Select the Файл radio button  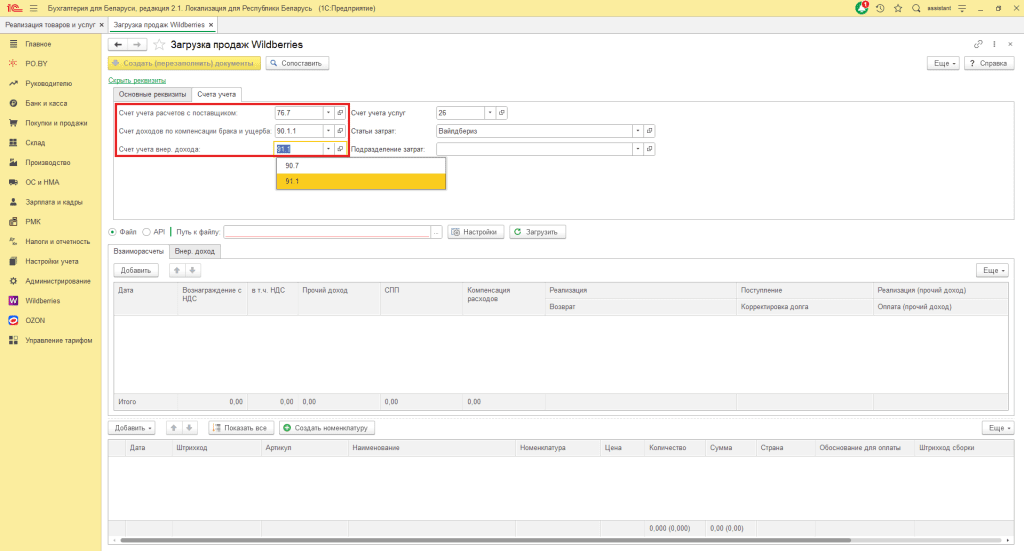click(x=112, y=231)
